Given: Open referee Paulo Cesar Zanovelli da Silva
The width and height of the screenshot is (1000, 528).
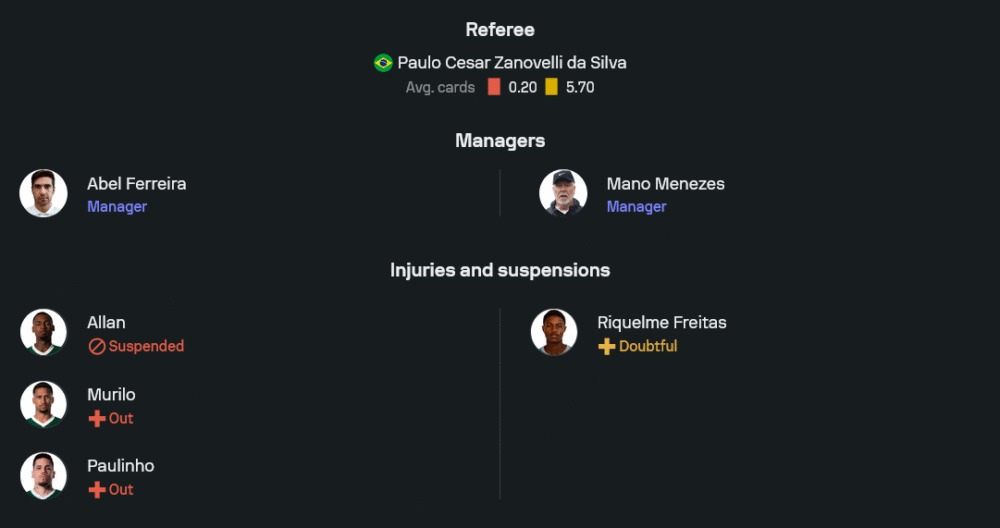Looking at the screenshot, I should coord(512,62).
